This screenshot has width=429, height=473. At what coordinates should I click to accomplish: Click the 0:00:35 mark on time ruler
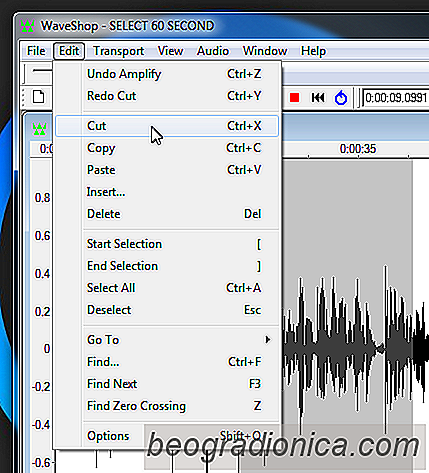(x=358, y=149)
